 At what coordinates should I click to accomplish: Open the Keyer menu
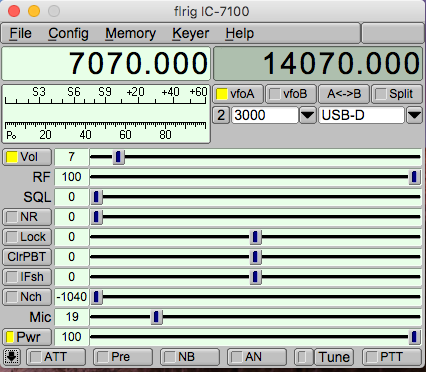190,33
